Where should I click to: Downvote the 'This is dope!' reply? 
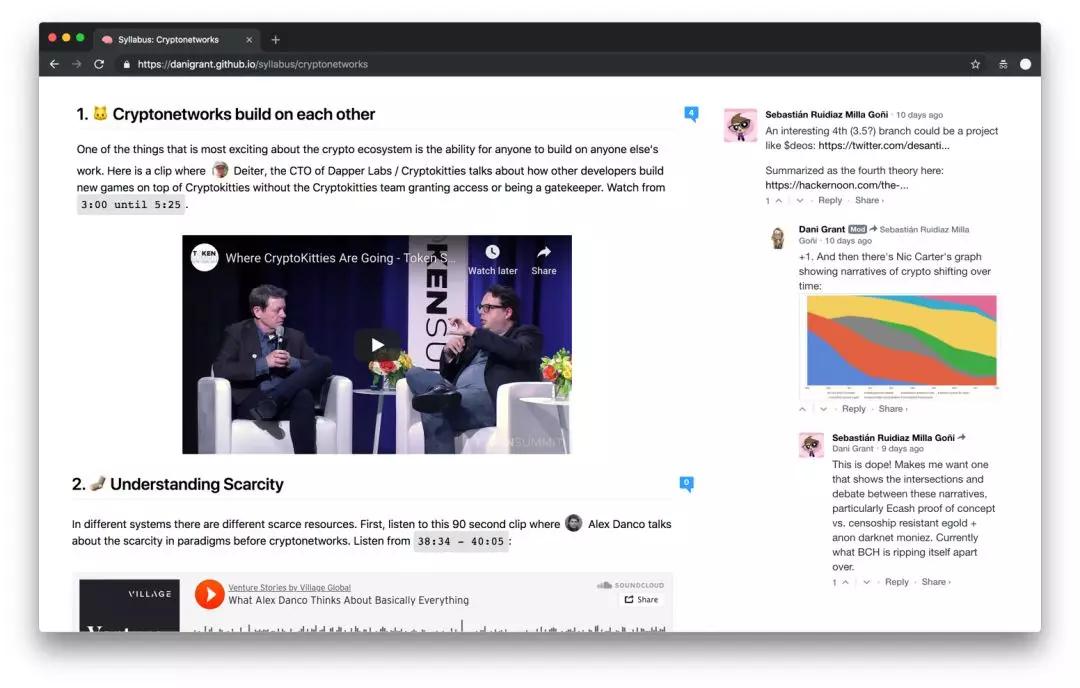(x=866, y=583)
